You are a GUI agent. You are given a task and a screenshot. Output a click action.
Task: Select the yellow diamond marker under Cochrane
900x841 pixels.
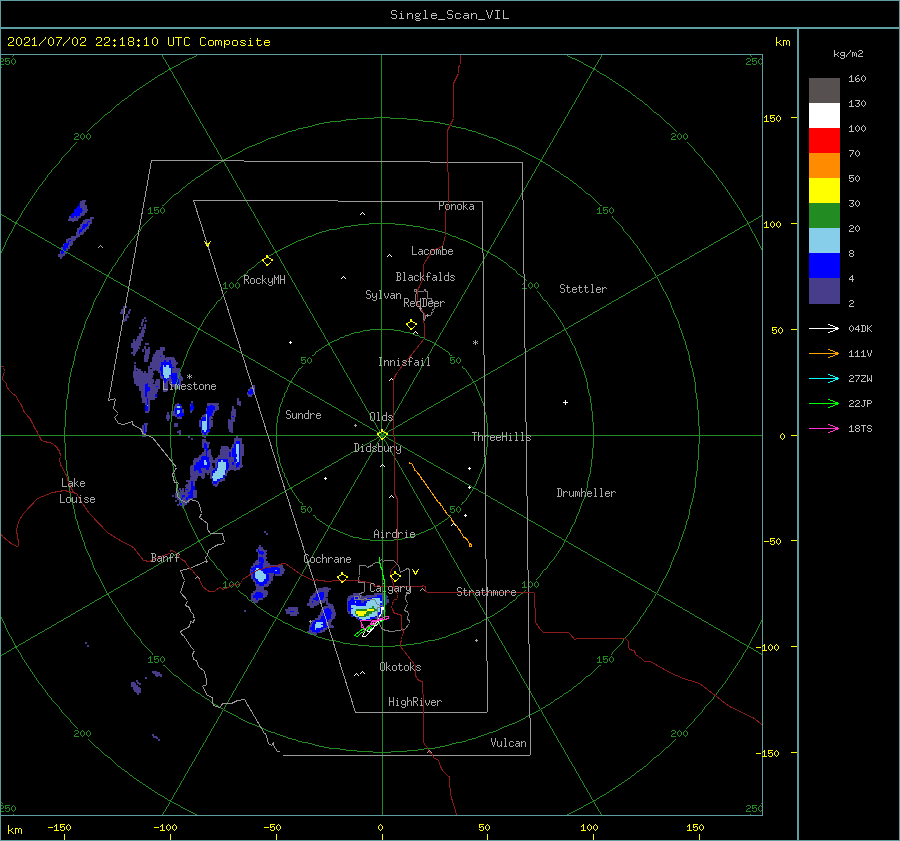tap(343, 578)
